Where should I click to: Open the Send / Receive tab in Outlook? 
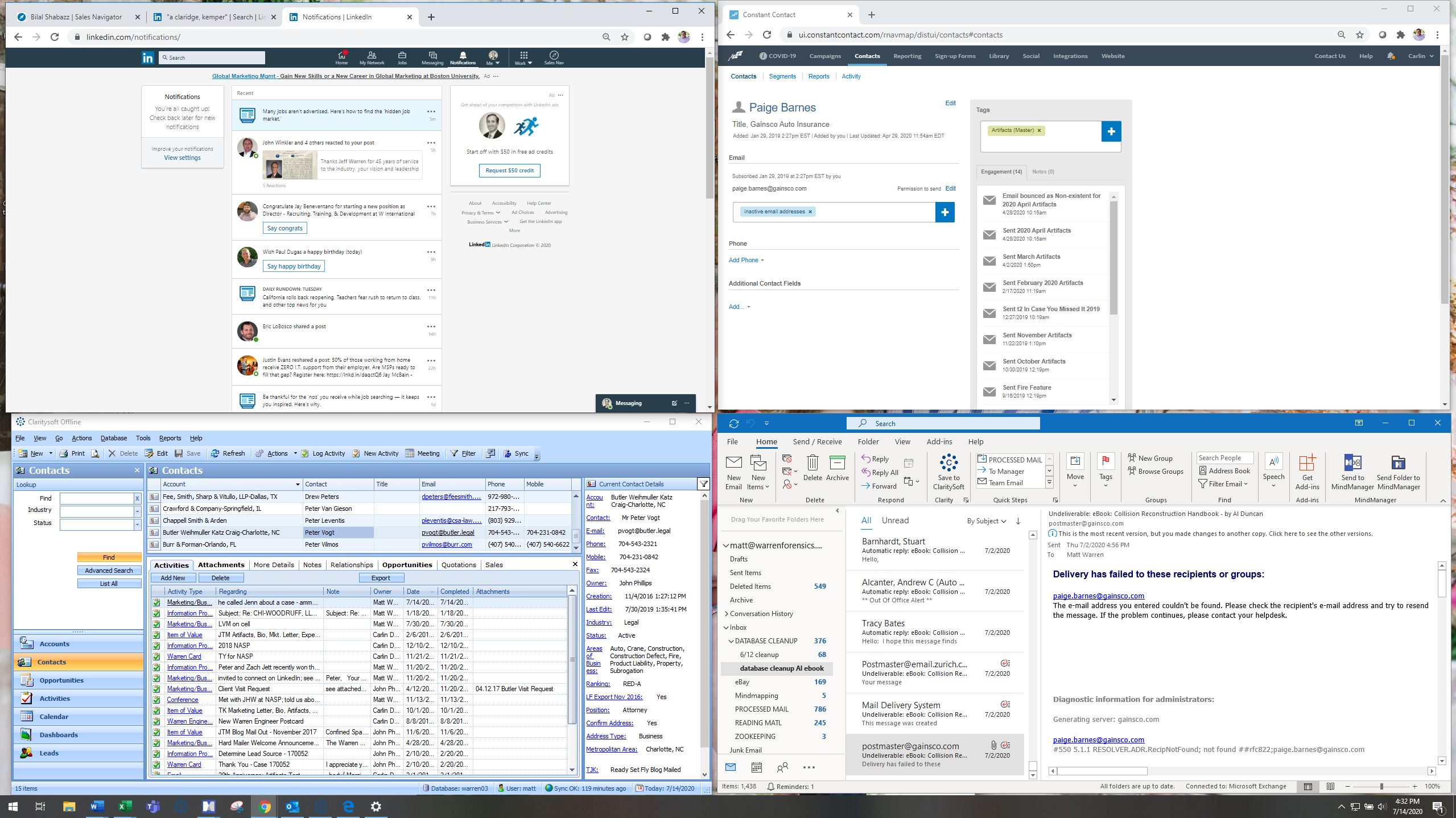(817, 441)
